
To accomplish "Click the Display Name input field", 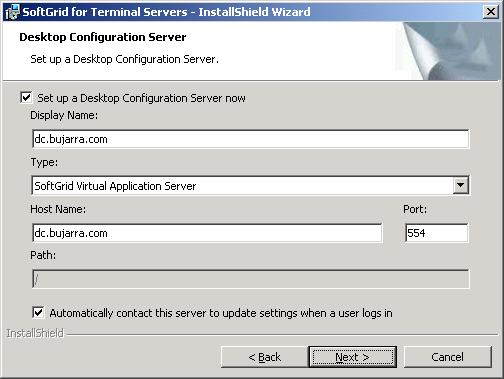I will tap(250, 139).
